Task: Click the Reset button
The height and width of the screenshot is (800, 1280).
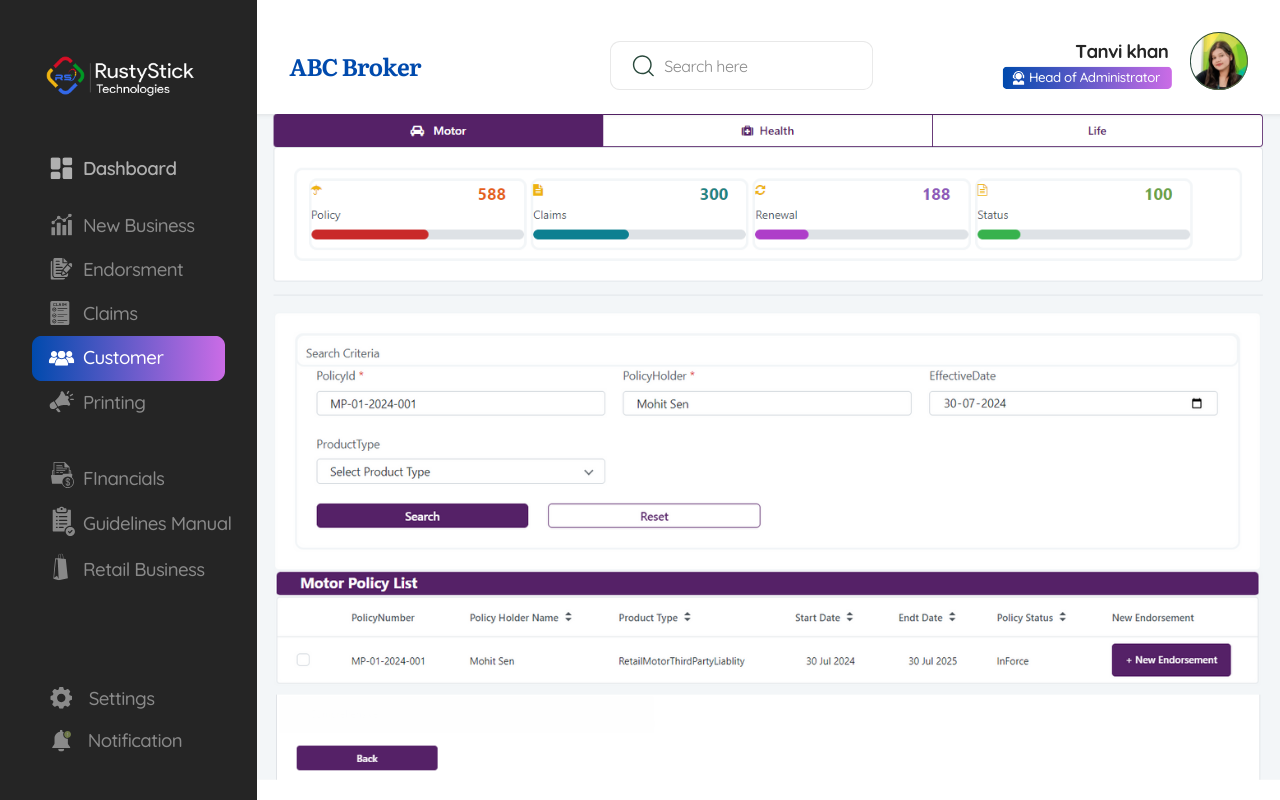Action: [654, 516]
